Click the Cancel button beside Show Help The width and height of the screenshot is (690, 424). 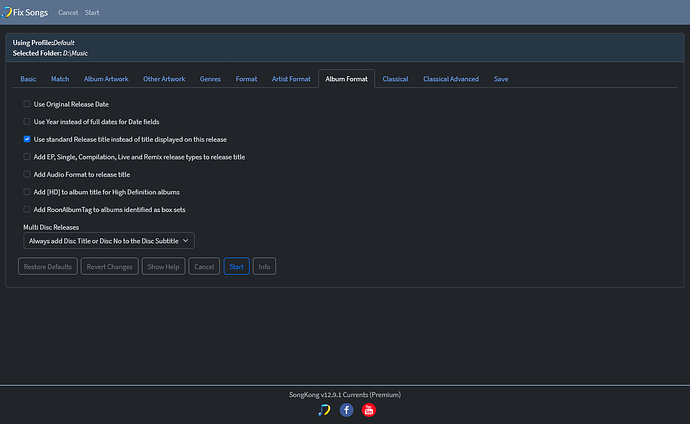(204, 266)
